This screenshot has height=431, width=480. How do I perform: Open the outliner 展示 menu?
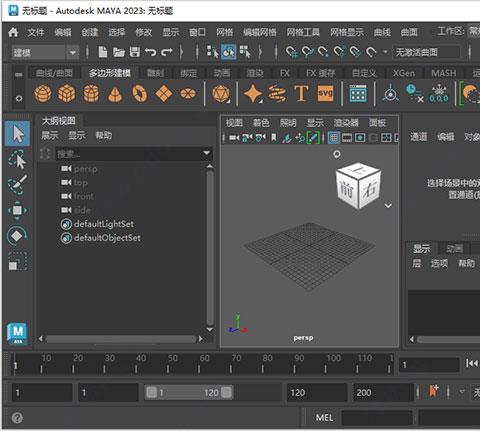pos(50,135)
